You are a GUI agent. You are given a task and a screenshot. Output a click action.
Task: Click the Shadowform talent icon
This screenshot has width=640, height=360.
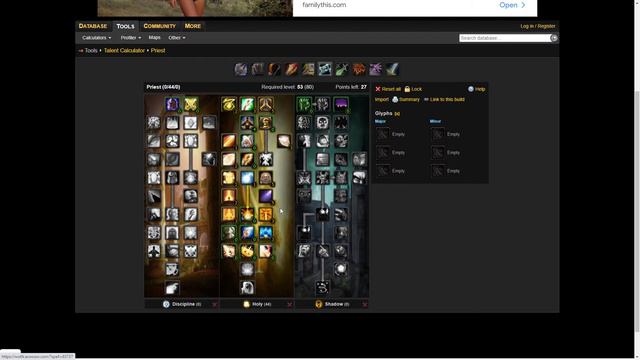click(x=322, y=214)
